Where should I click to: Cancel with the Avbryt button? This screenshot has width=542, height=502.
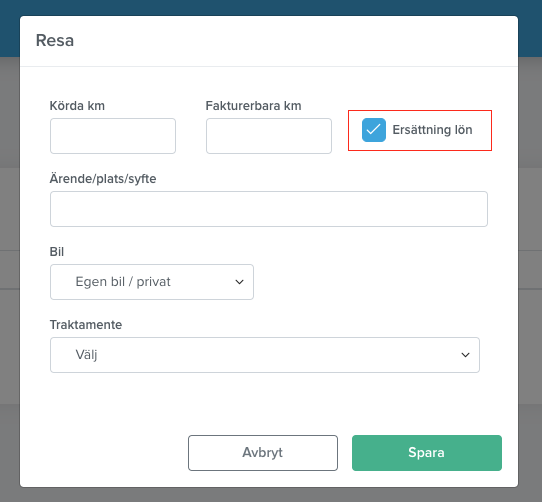point(263,453)
